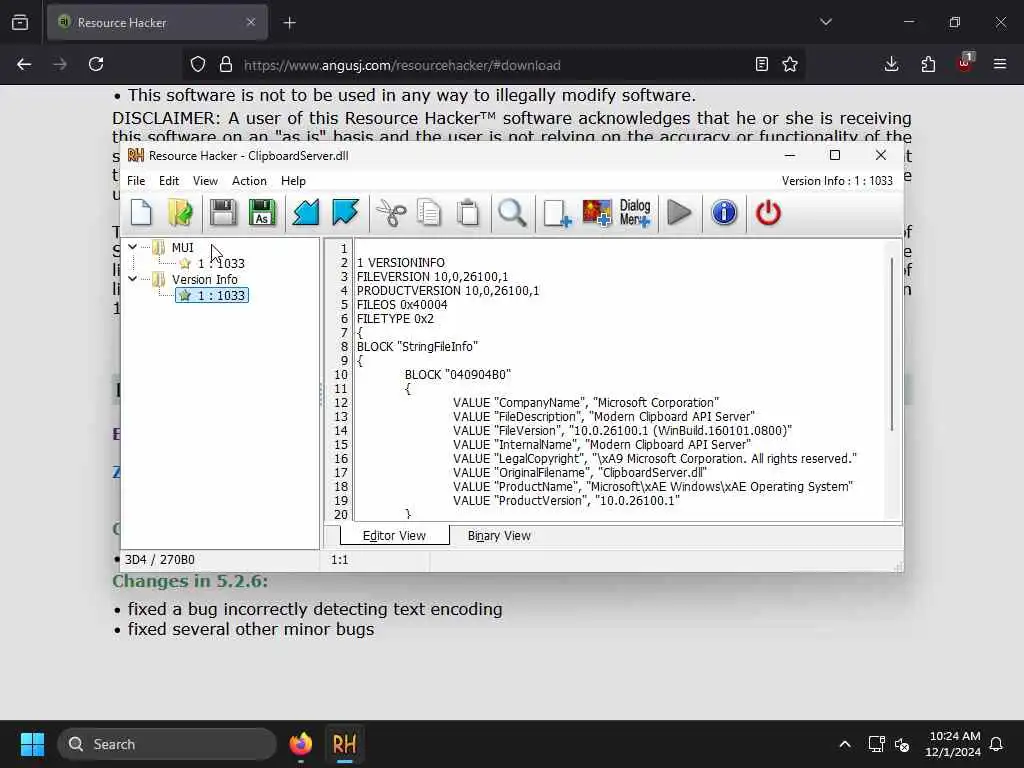
Task: Add image resource with the picture icon
Action: pyautogui.click(x=596, y=213)
